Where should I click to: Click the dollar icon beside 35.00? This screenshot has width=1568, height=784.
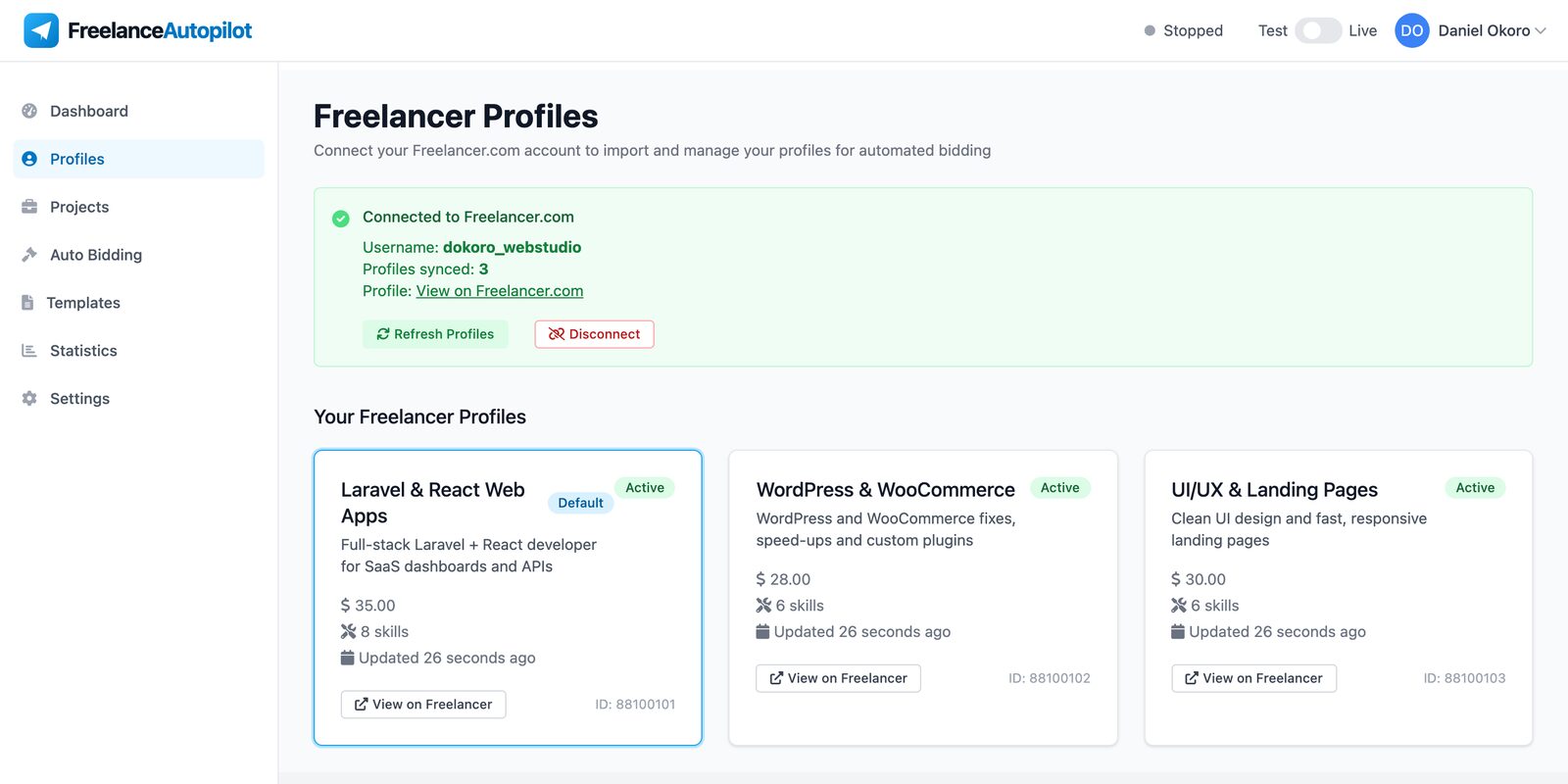click(345, 606)
